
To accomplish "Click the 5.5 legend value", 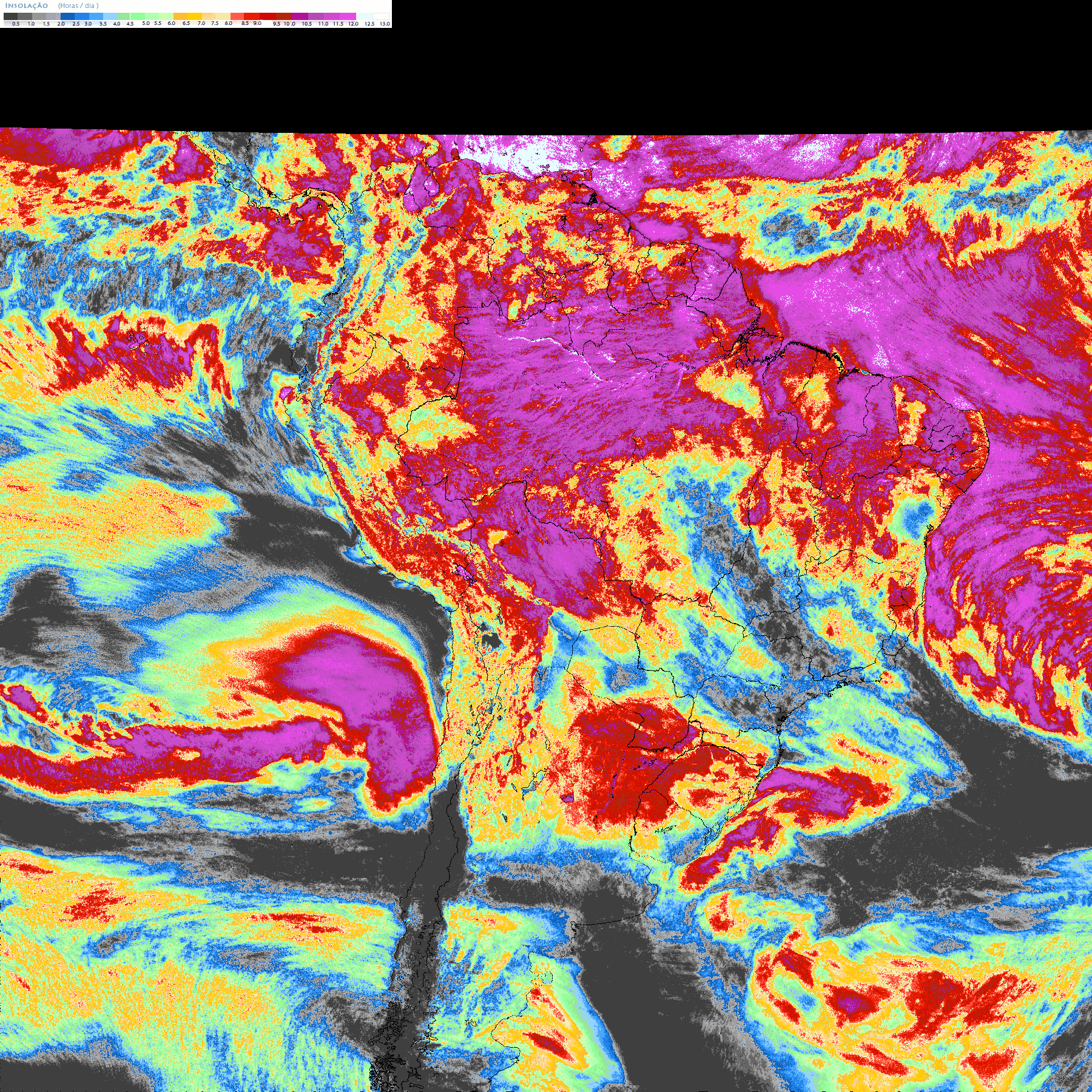I will click(158, 23).
